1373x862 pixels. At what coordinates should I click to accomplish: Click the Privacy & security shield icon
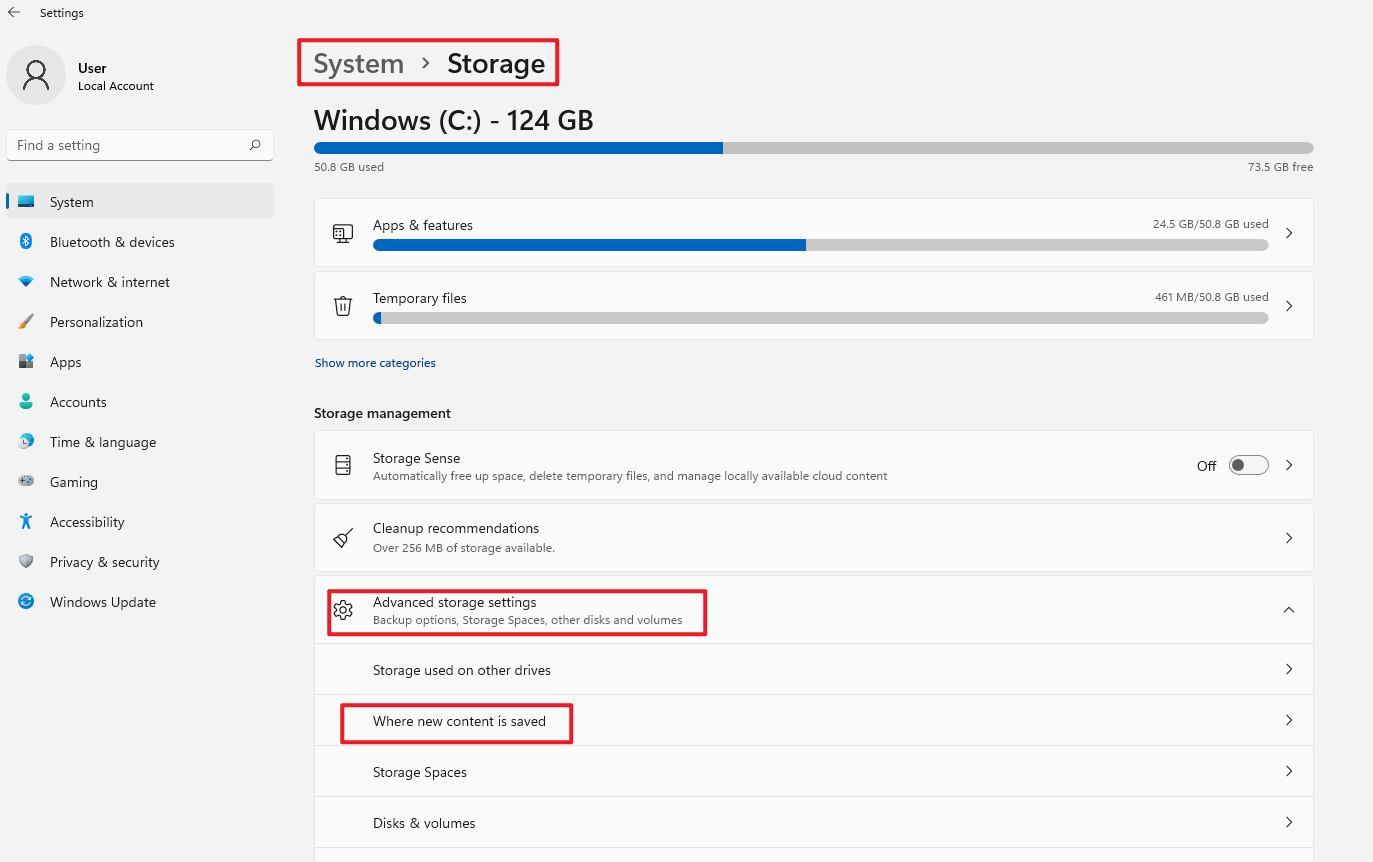[x=26, y=562]
